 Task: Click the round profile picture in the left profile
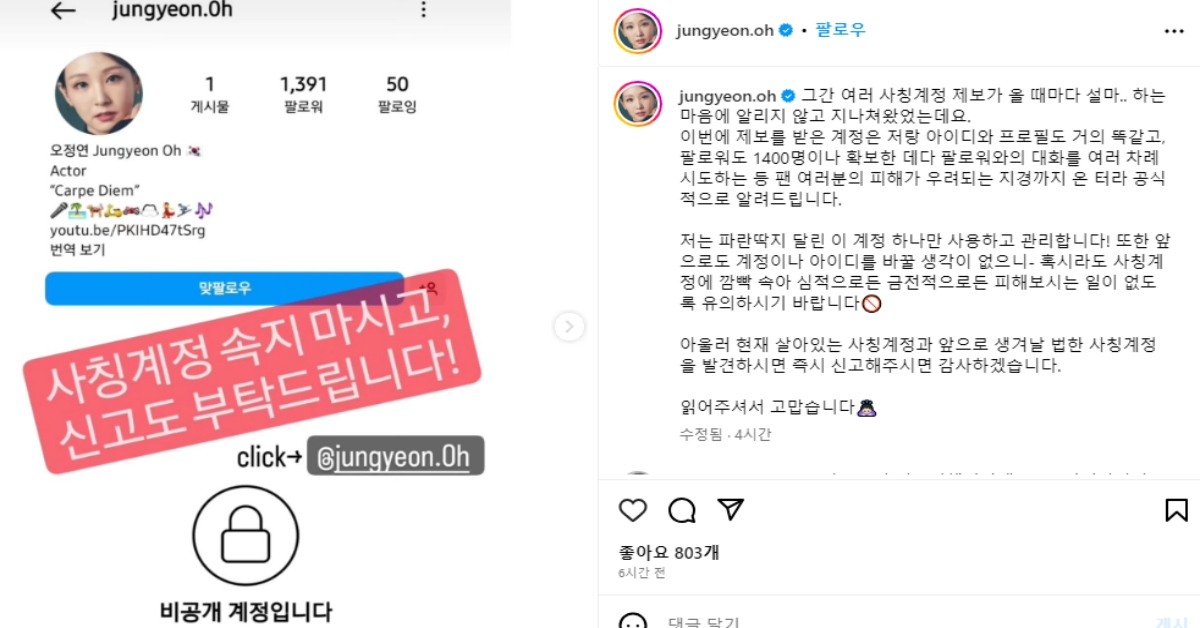[x=98, y=94]
